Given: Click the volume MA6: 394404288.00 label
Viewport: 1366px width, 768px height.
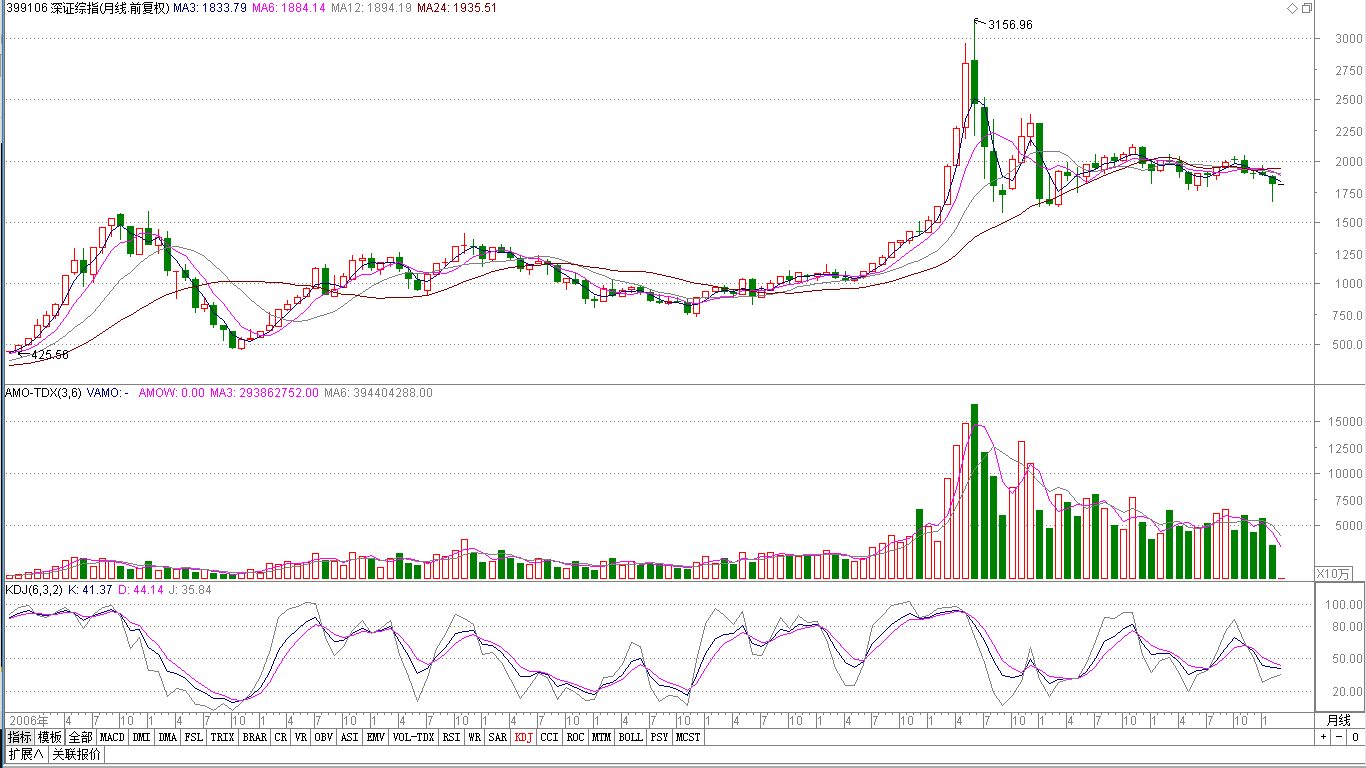Looking at the screenshot, I should click(378, 393).
